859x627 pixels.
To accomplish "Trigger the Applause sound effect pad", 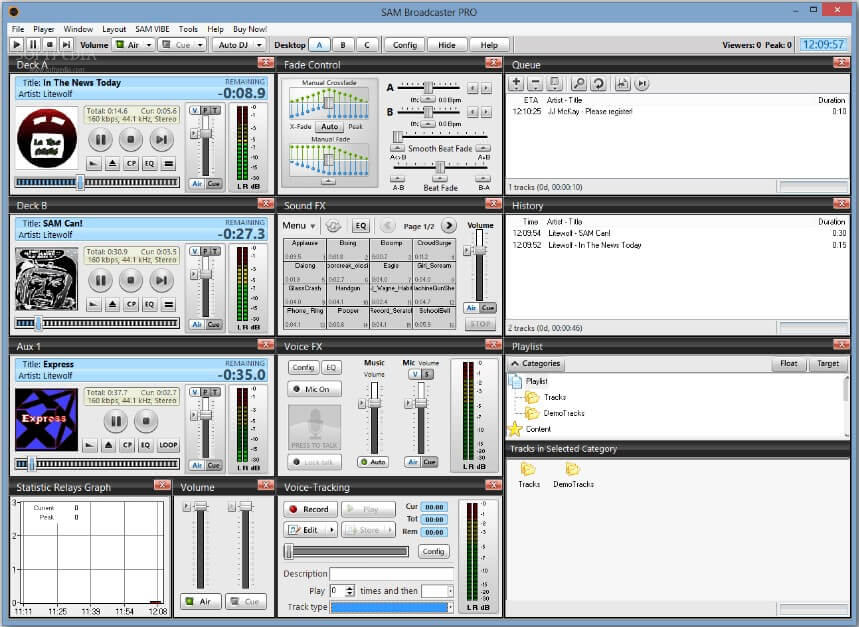I will coord(305,249).
